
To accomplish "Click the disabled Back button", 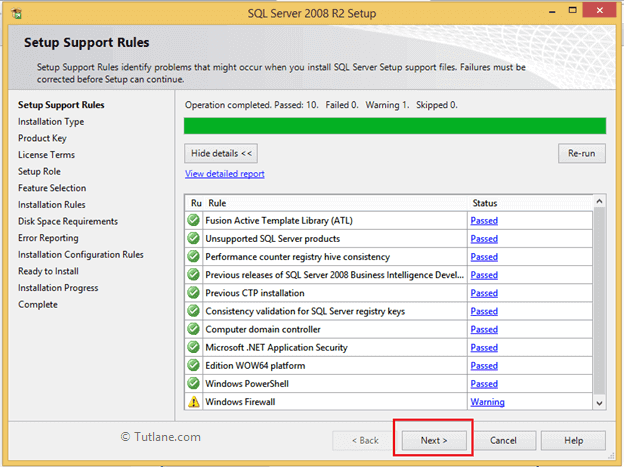I will (365, 440).
